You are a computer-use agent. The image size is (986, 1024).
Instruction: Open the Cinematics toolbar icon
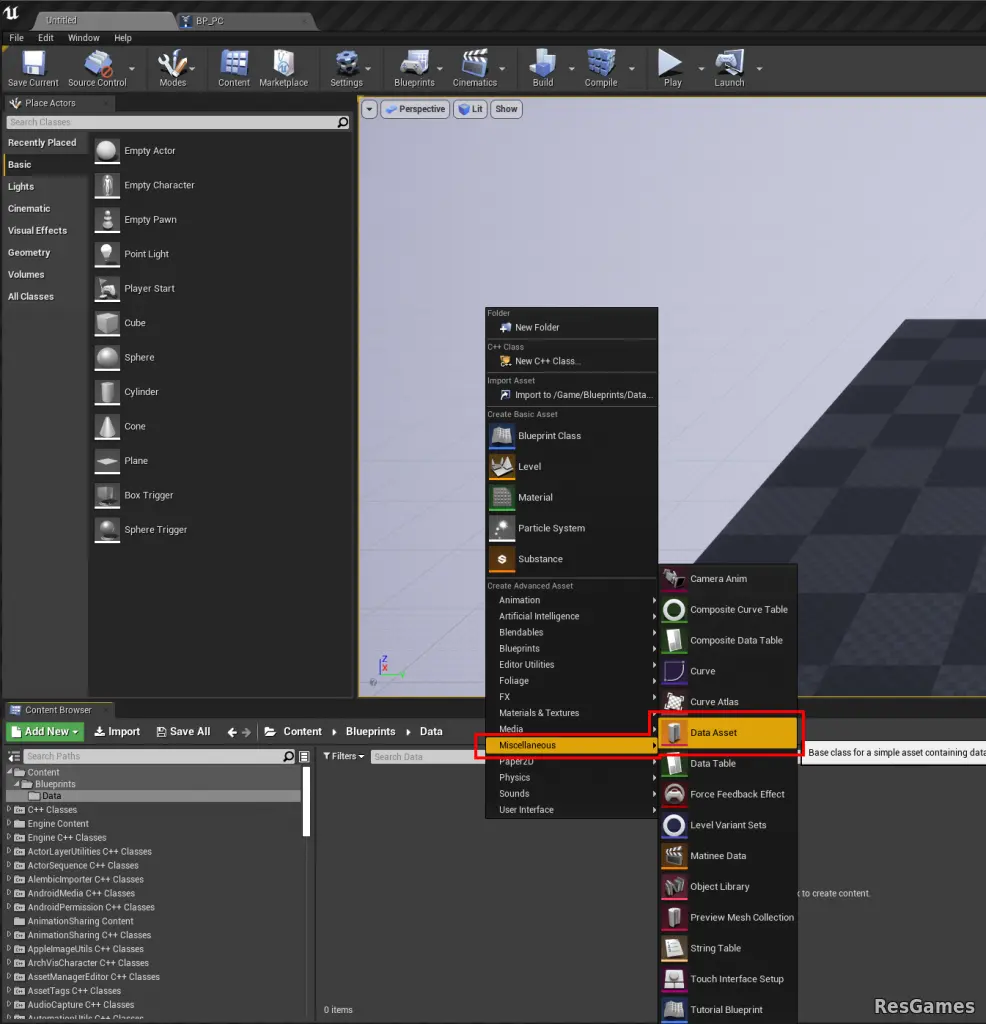coord(475,69)
